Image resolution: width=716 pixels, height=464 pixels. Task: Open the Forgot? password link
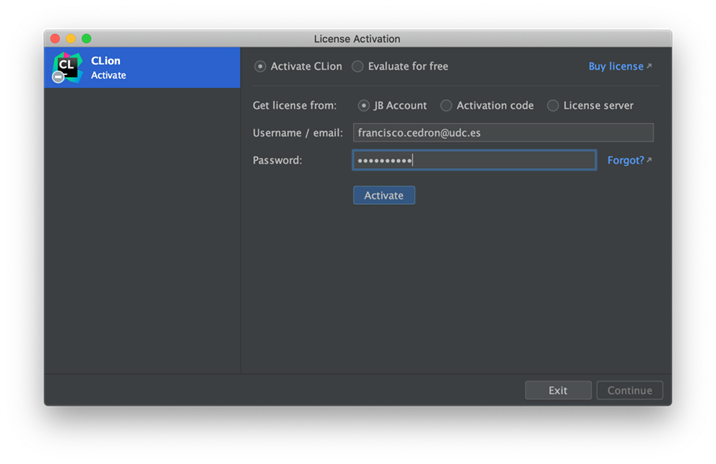point(629,160)
